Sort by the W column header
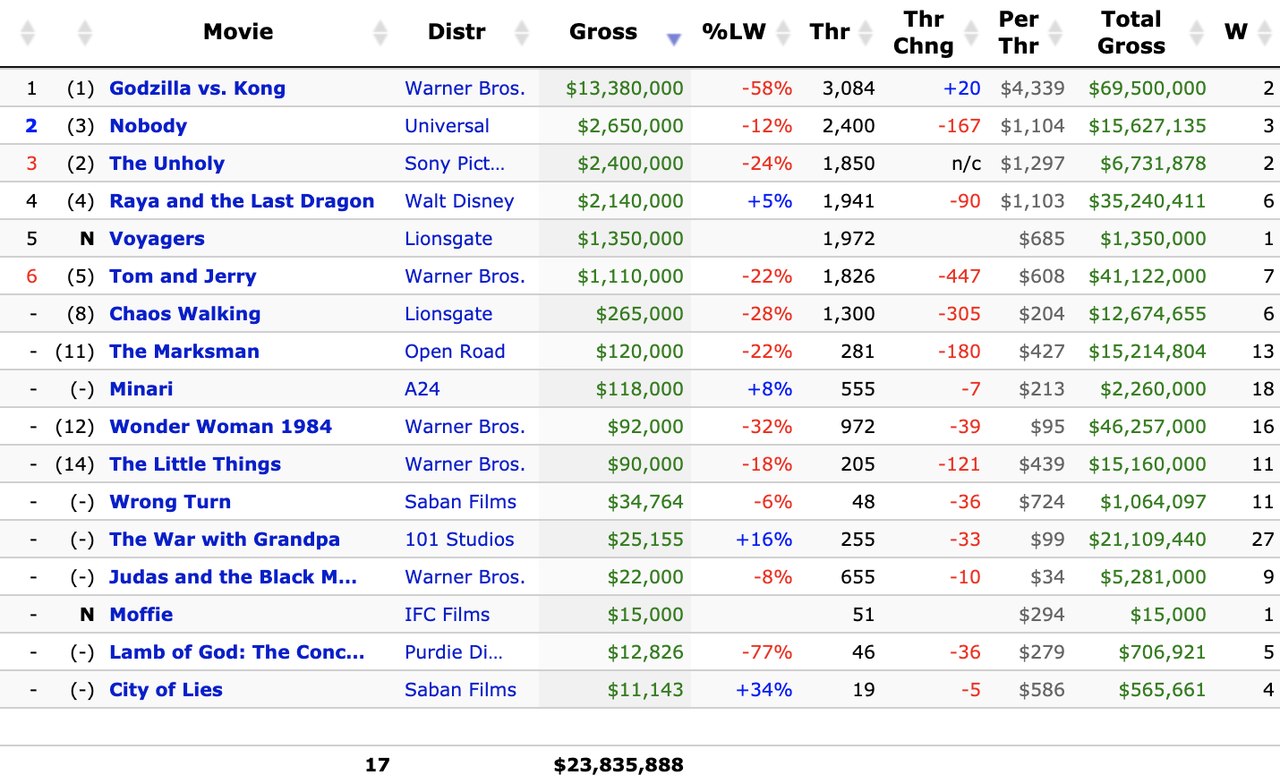 (x=1236, y=32)
